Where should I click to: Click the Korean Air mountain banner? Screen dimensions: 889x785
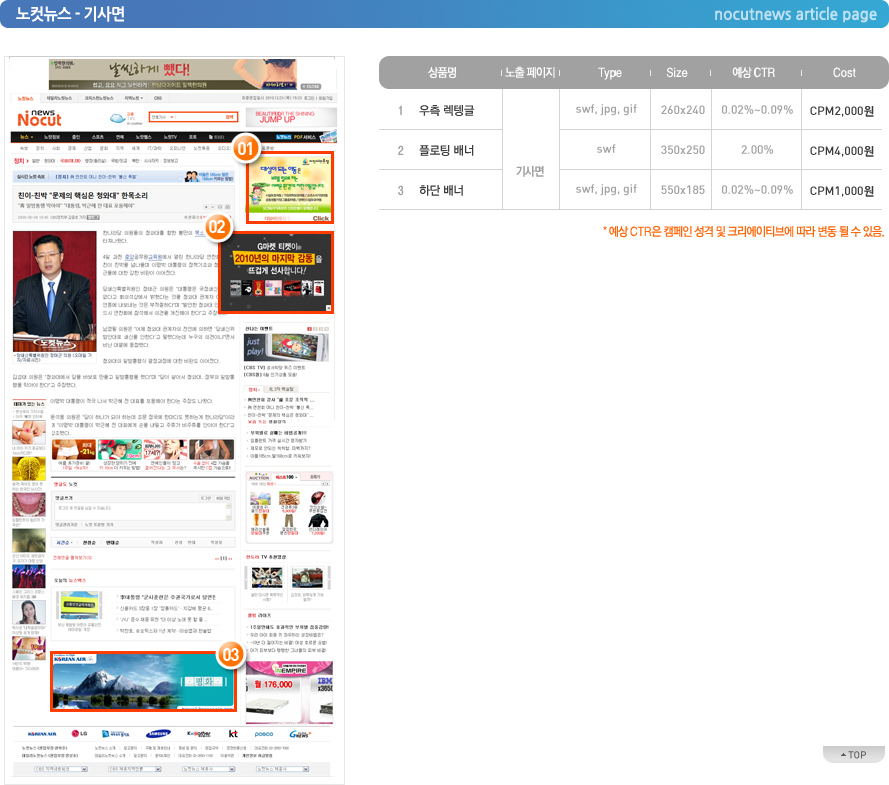coord(143,681)
